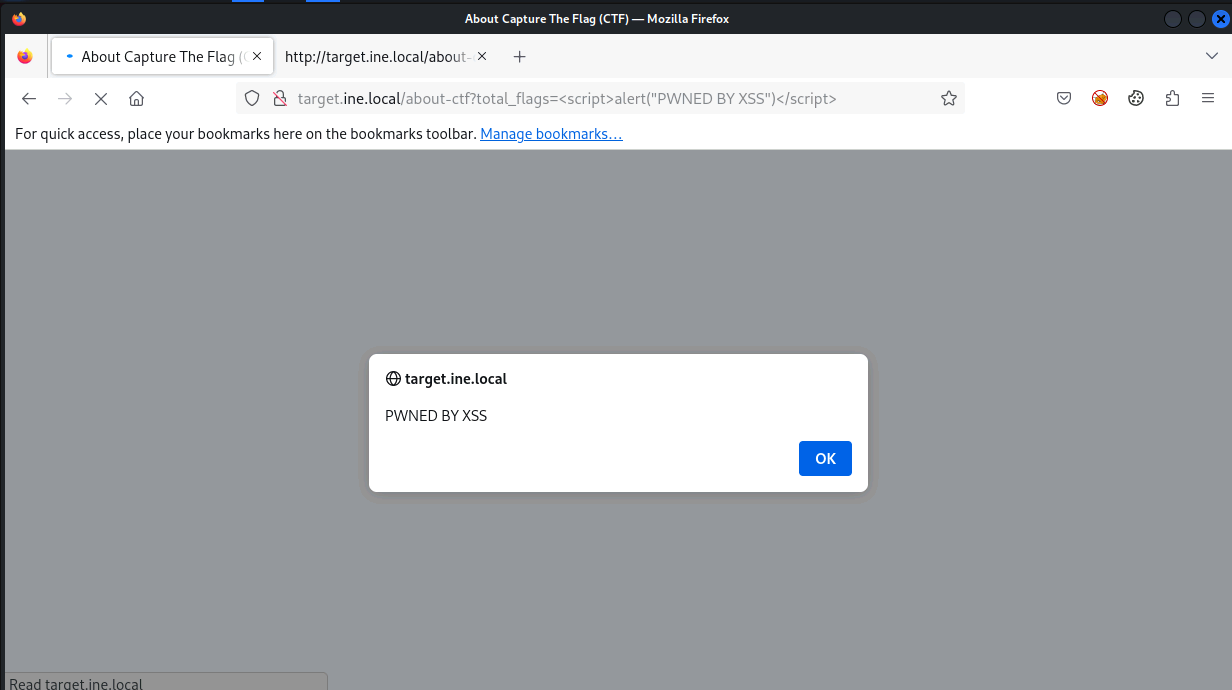The width and height of the screenshot is (1232, 690).
Task: Click target.ine.local heading in dialog
Action: pos(456,379)
